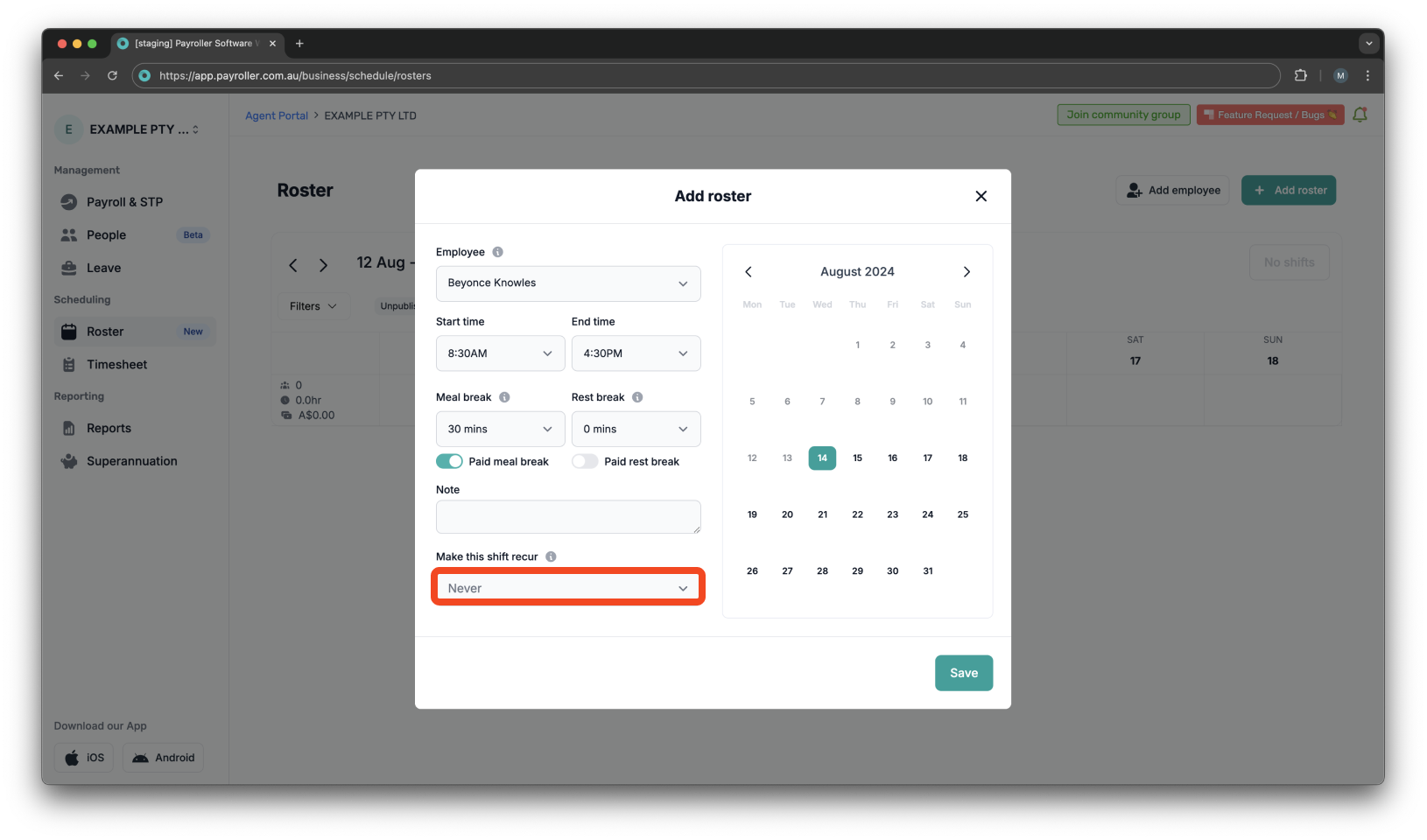Open the End time 4:30PM dropdown
The height and width of the screenshot is (840, 1427).
pos(636,353)
